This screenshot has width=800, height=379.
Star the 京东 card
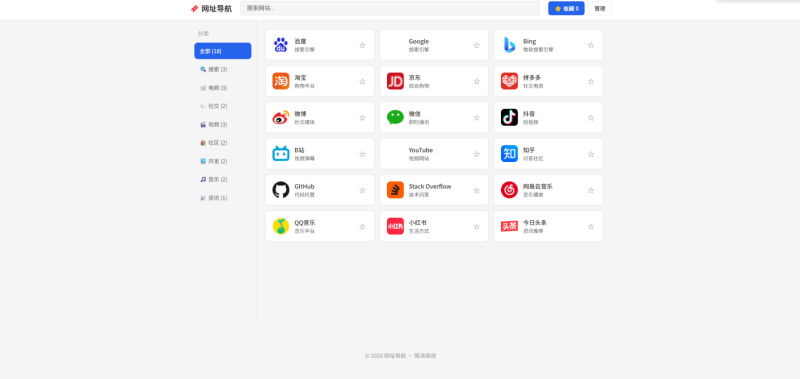(x=477, y=81)
